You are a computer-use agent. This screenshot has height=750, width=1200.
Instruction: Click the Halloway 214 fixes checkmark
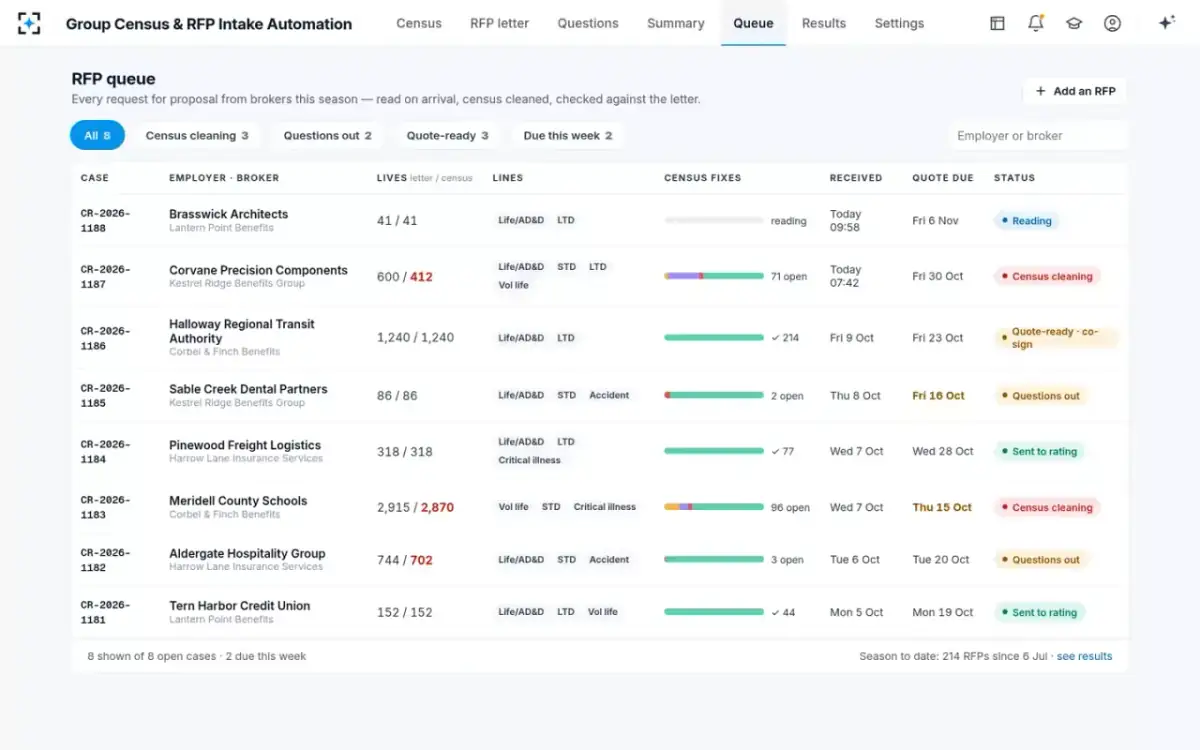pos(785,338)
